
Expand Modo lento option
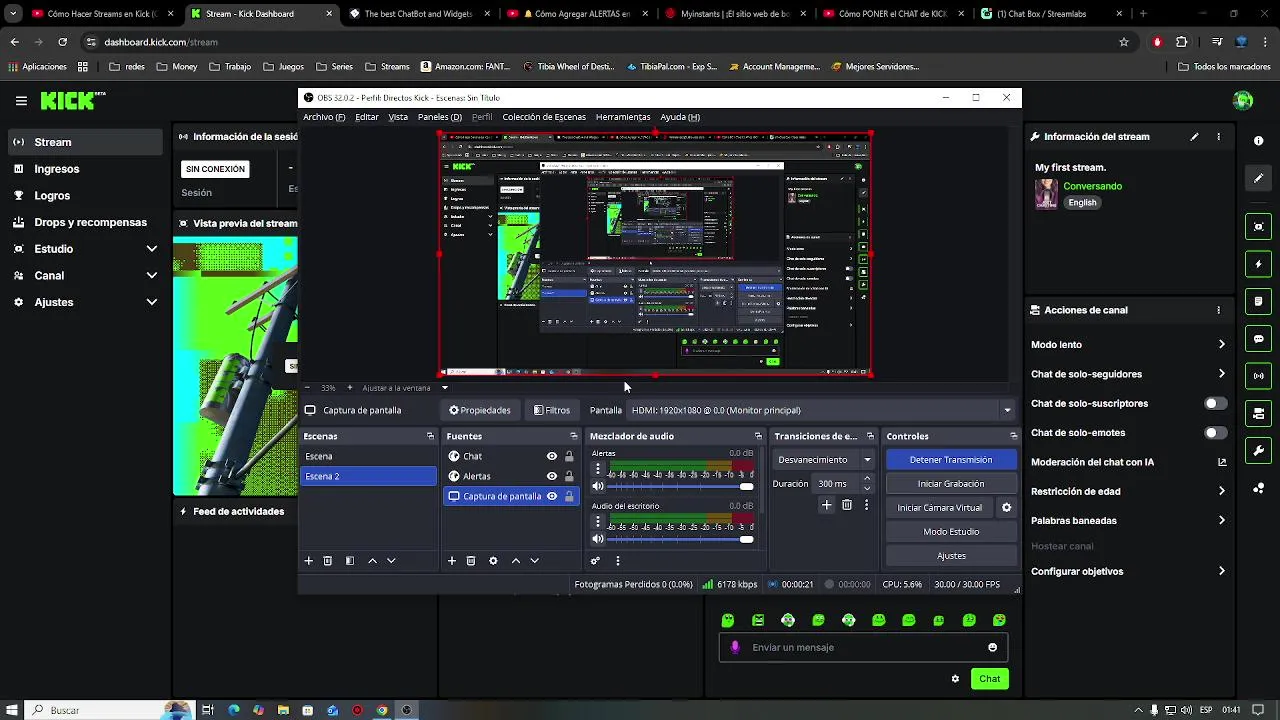pyautogui.click(x=1221, y=345)
